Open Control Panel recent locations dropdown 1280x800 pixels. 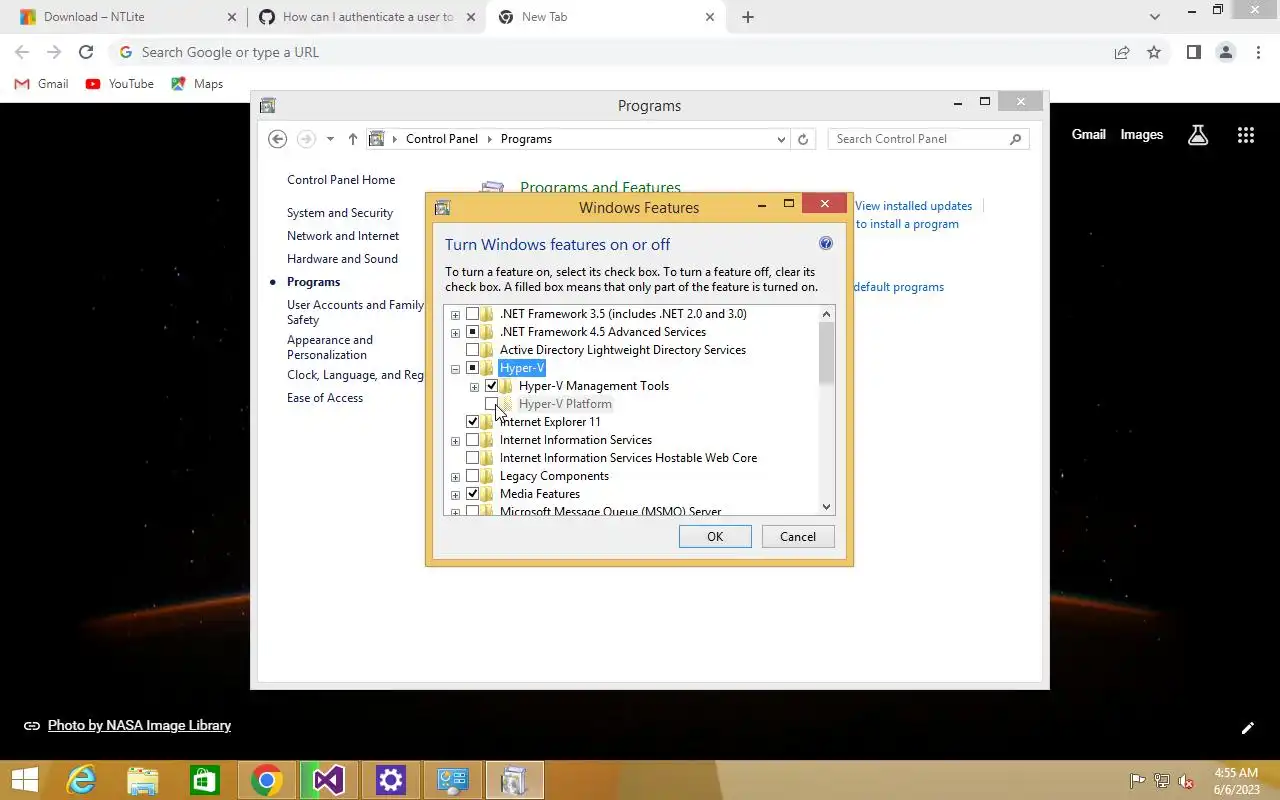330,139
